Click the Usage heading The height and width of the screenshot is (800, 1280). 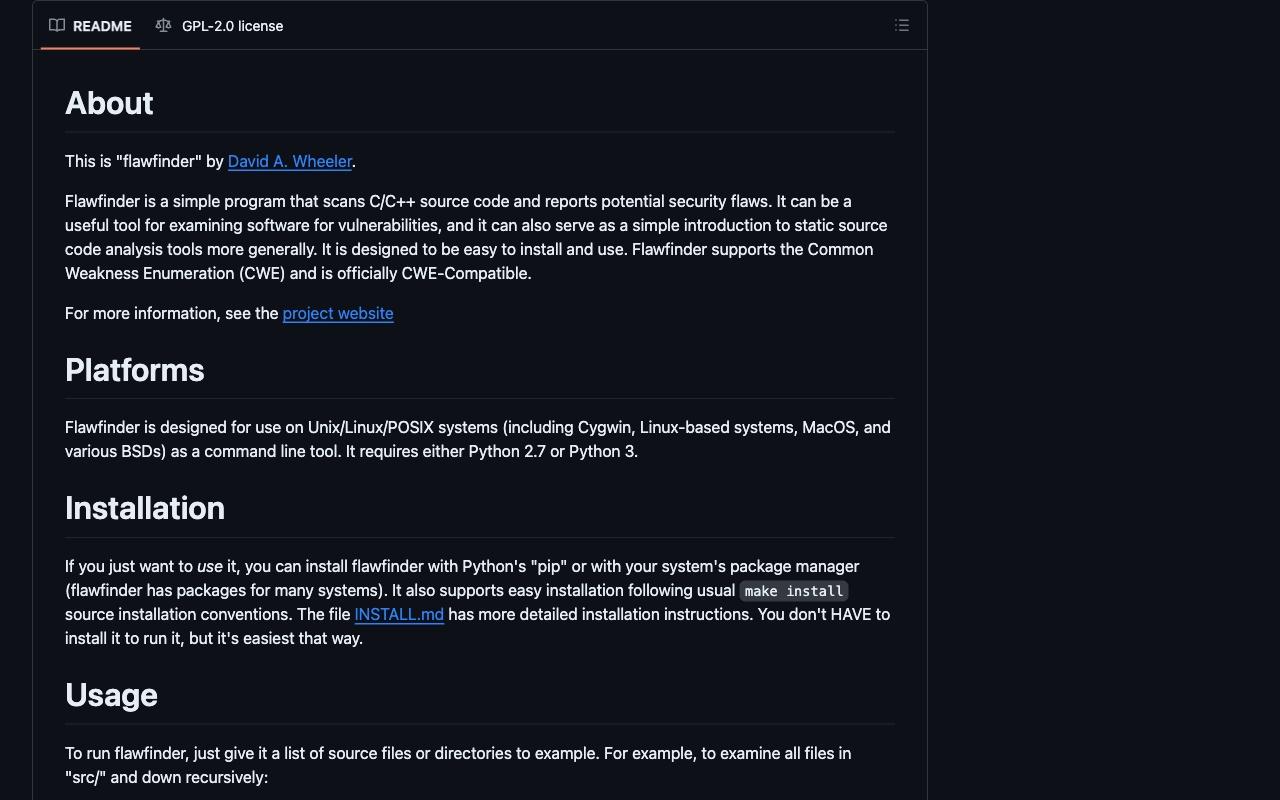click(x=111, y=695)
